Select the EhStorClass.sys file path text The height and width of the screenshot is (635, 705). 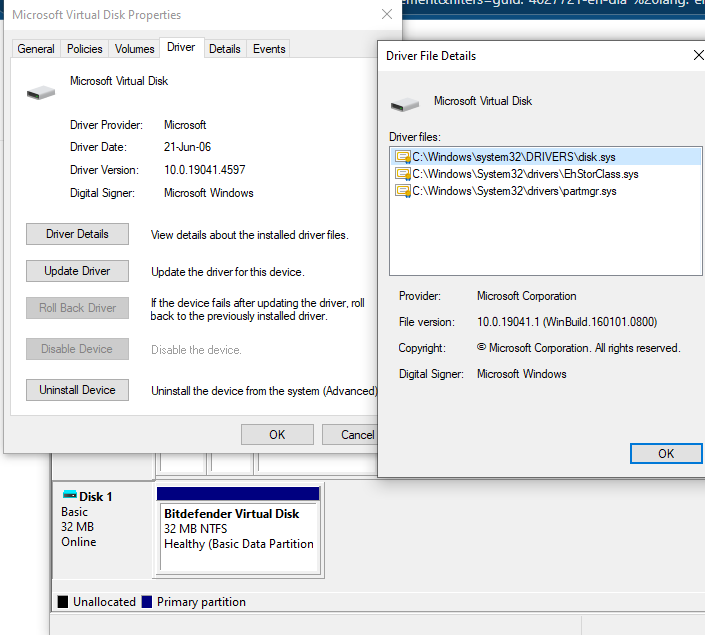pos(525,174)
